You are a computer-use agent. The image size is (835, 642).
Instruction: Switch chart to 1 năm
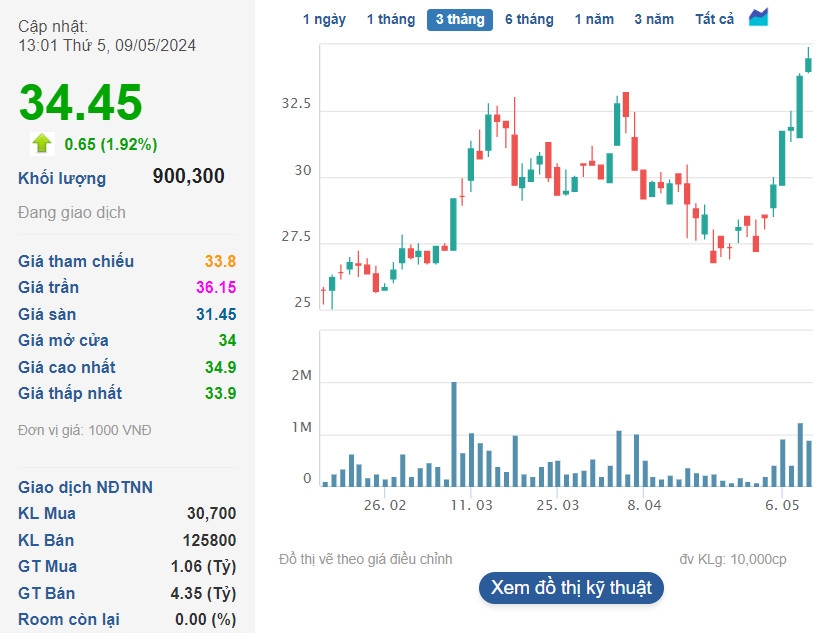click(594, 19)
